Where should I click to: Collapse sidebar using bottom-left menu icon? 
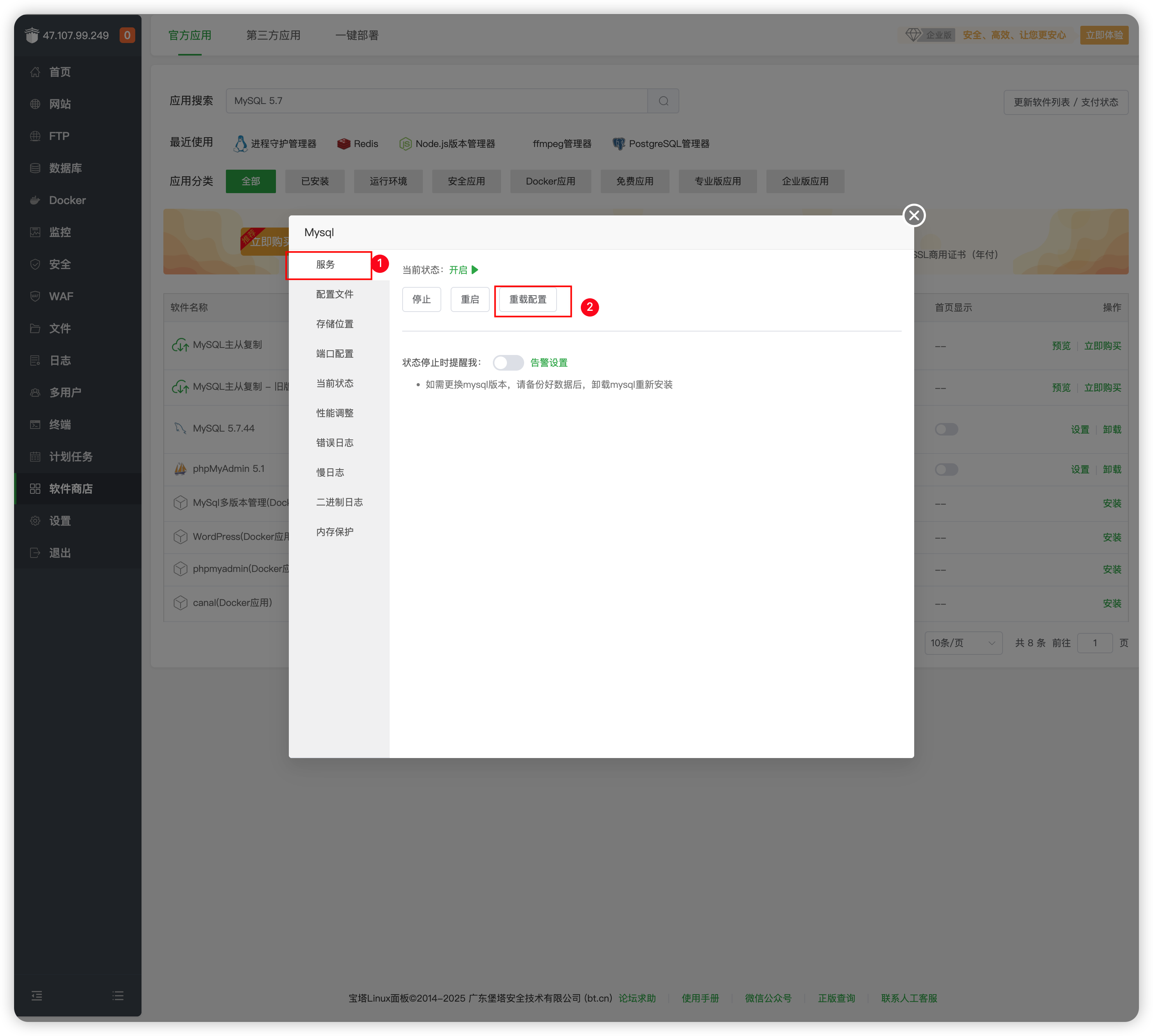pyautogui.click(x=37, y=996)
